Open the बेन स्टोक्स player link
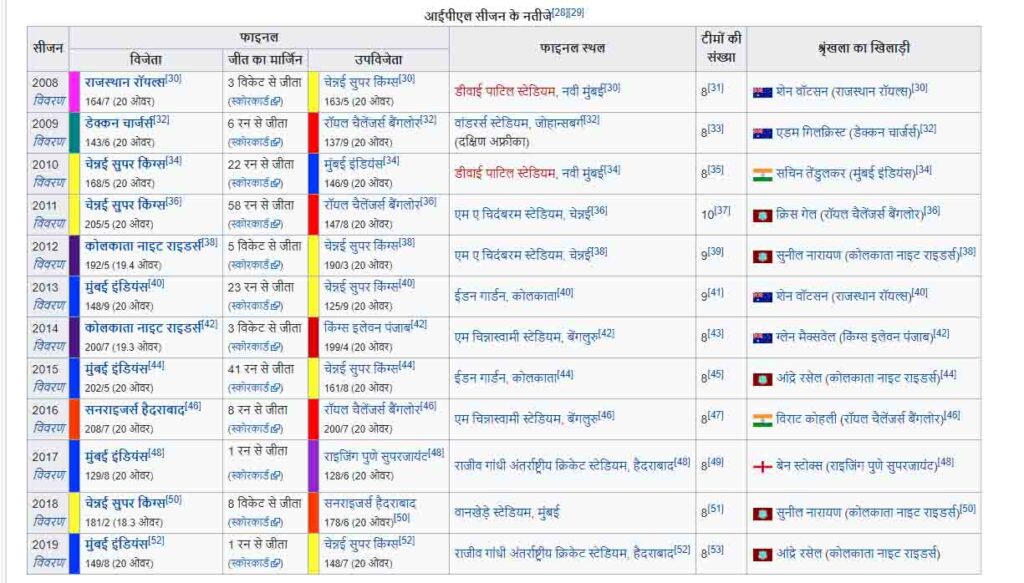 click(799, 465)
